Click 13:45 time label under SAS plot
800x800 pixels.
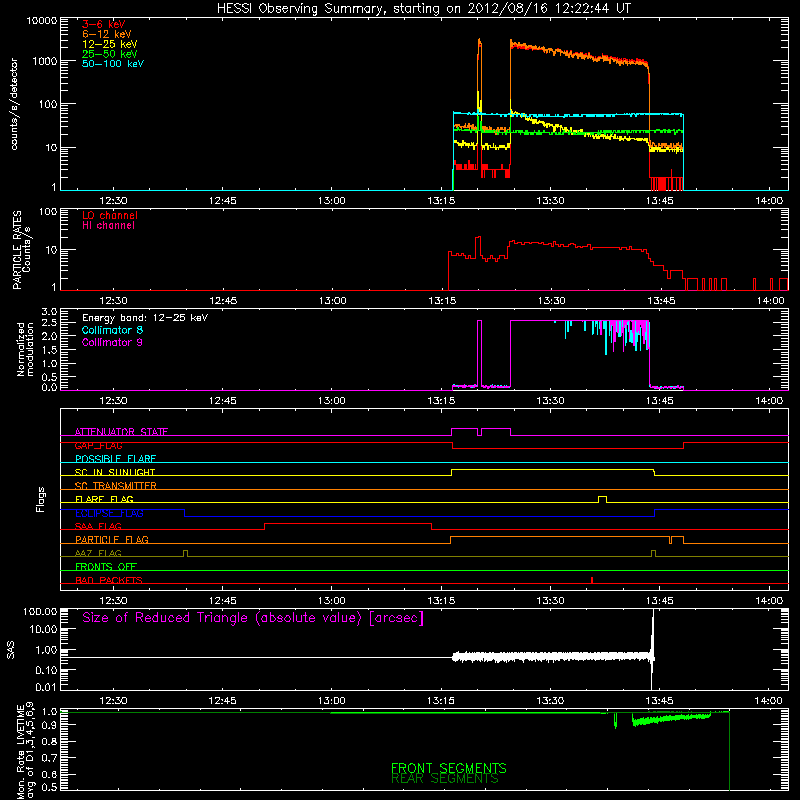660,701
